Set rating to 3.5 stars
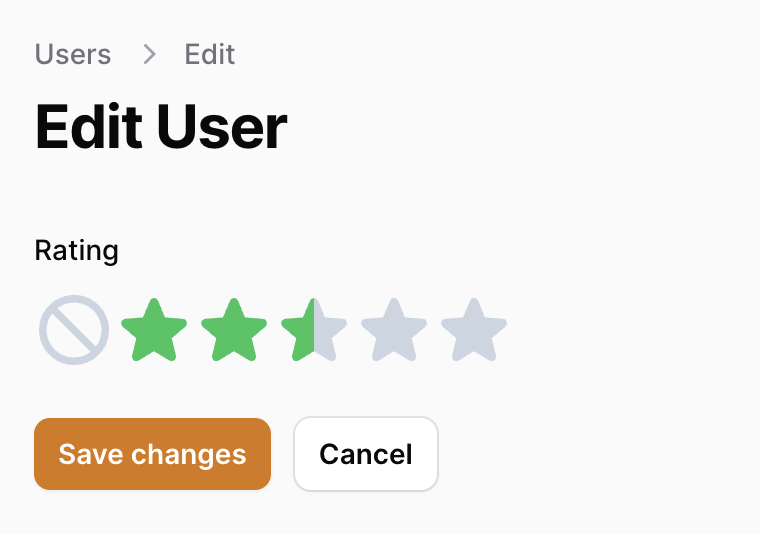The height and width of the screenshot is (534, 760). pyautogui.click(x=378, y=330)
